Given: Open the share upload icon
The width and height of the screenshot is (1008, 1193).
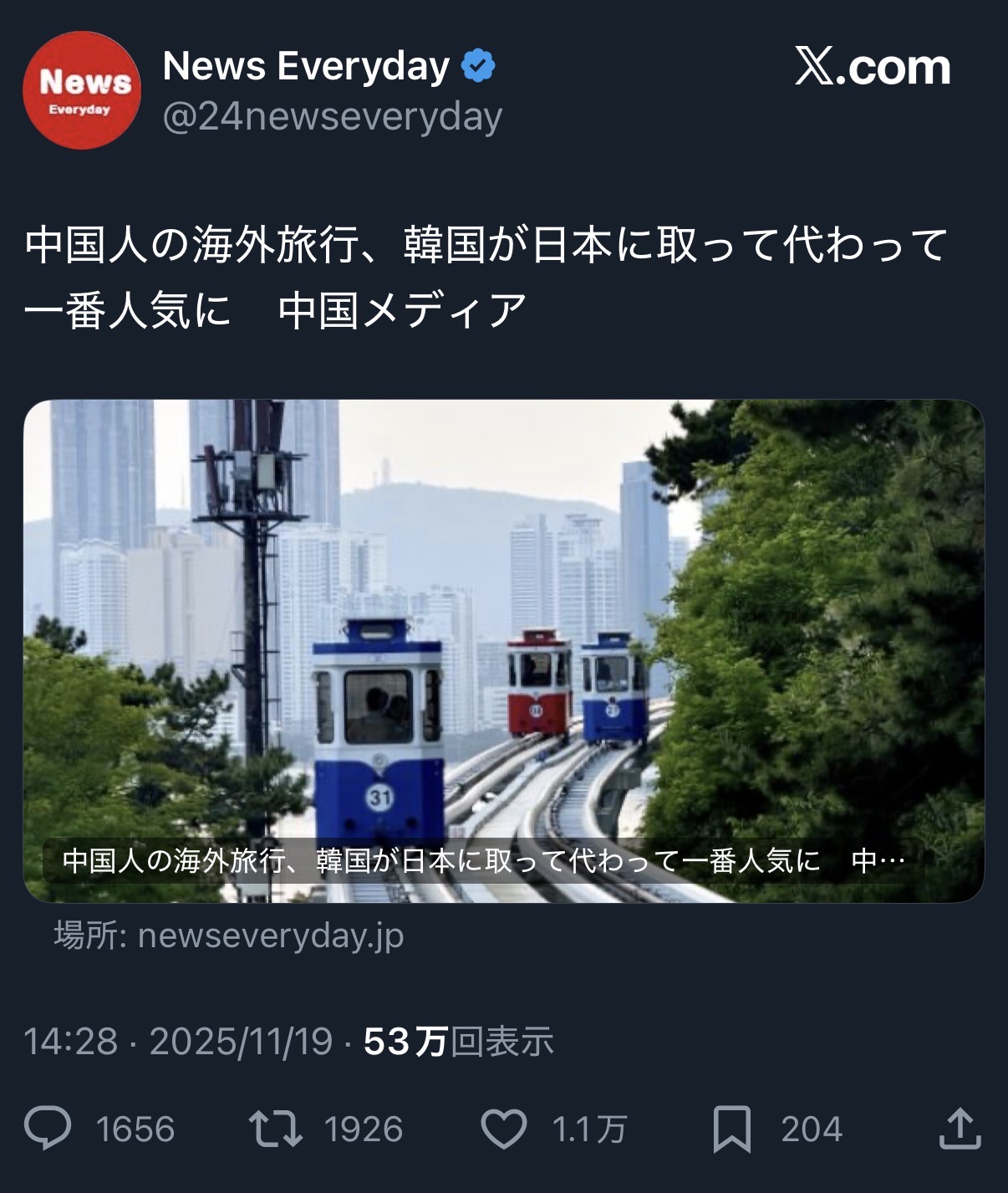Looking at the screenshot, I should pyautogui.click(x=960, y=1128).
